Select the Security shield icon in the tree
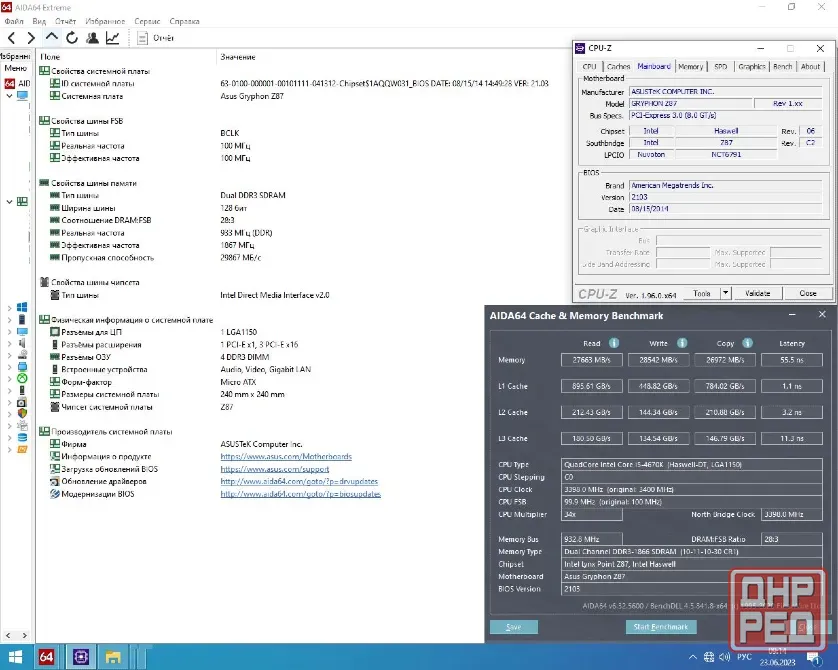This screenshot has width=838, height=670. click(x=22, y=413)
